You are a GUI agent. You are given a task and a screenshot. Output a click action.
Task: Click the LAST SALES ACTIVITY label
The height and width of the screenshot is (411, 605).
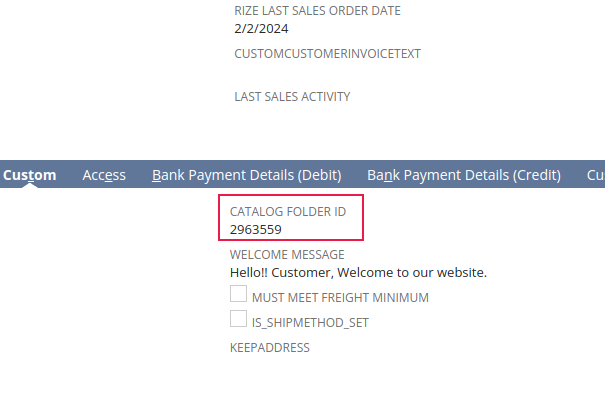point(292,97)
